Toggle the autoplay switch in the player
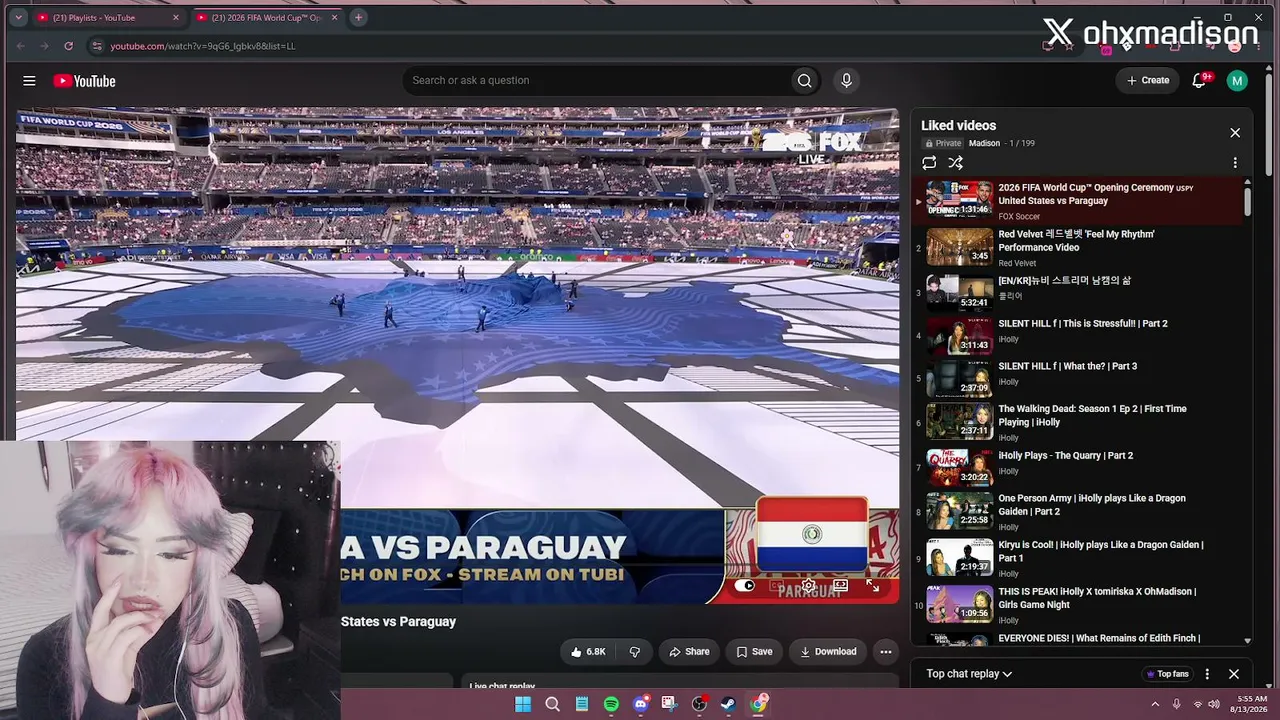1280x720 pixels. click(745, 586)
